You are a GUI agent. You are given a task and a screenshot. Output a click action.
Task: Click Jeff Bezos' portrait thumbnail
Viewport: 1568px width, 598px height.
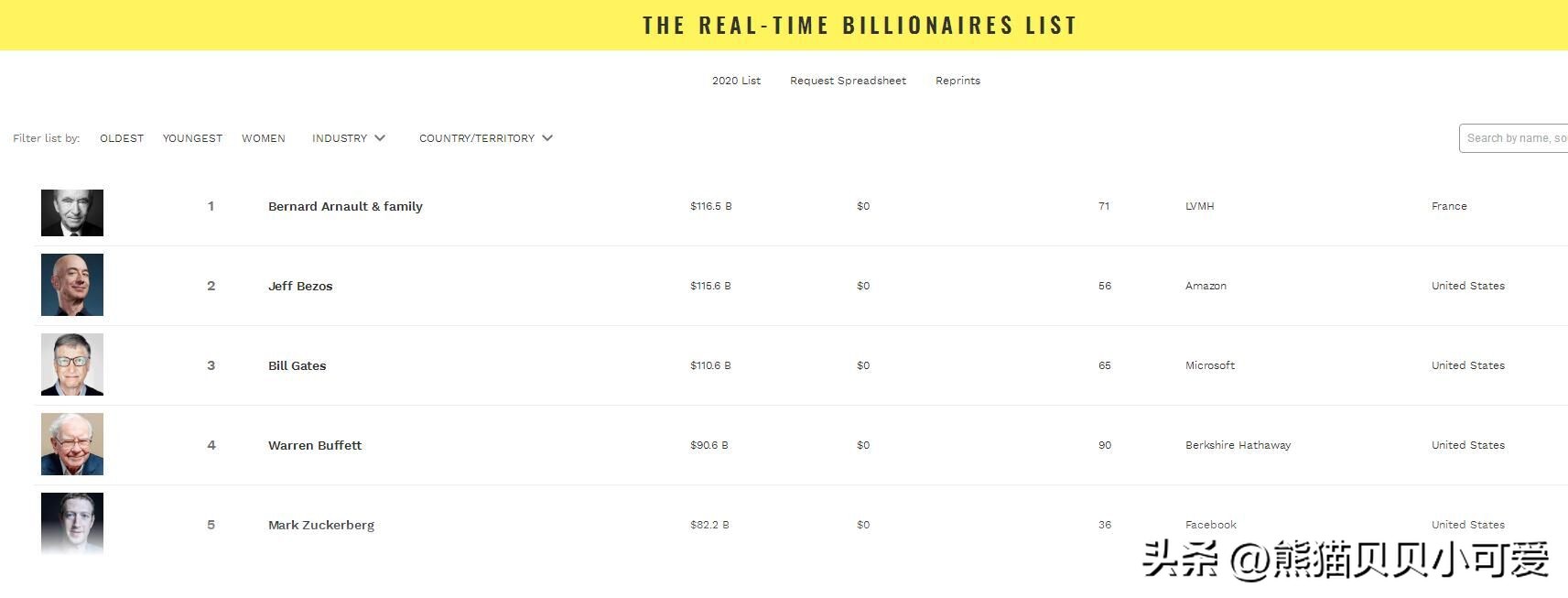tap(72, 285)
